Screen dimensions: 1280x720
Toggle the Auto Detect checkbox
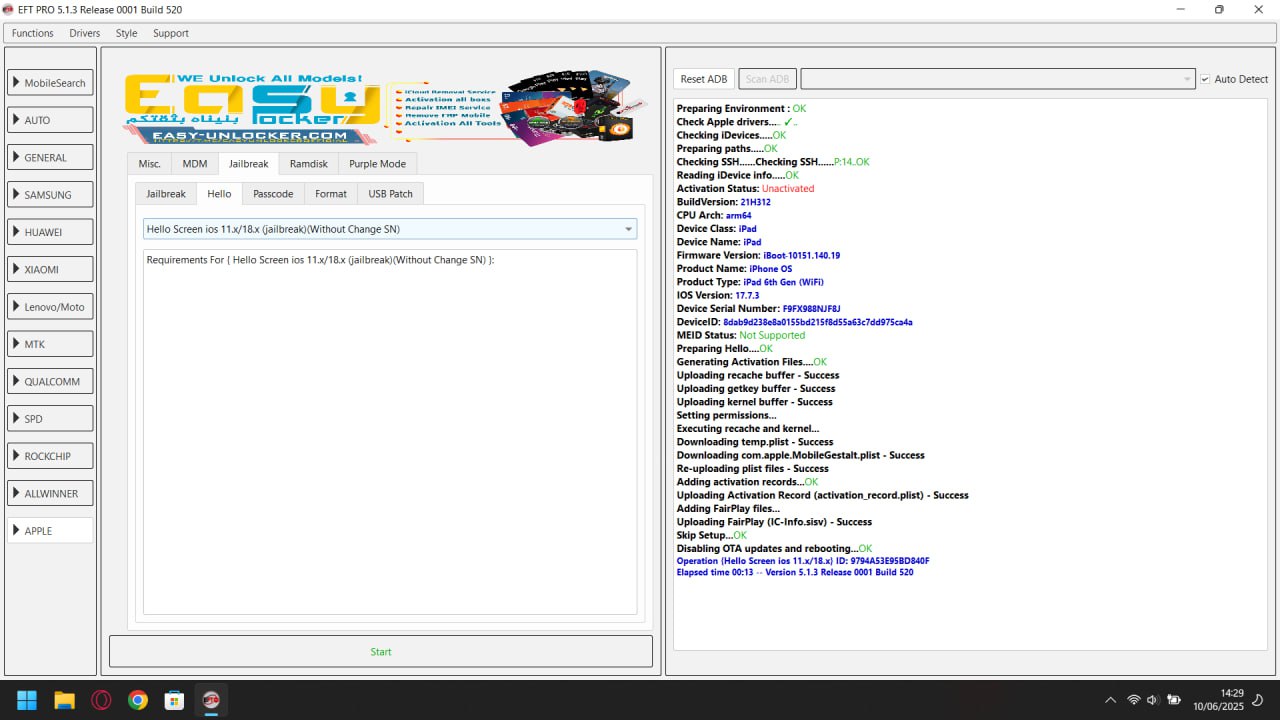pos(1205,79)
